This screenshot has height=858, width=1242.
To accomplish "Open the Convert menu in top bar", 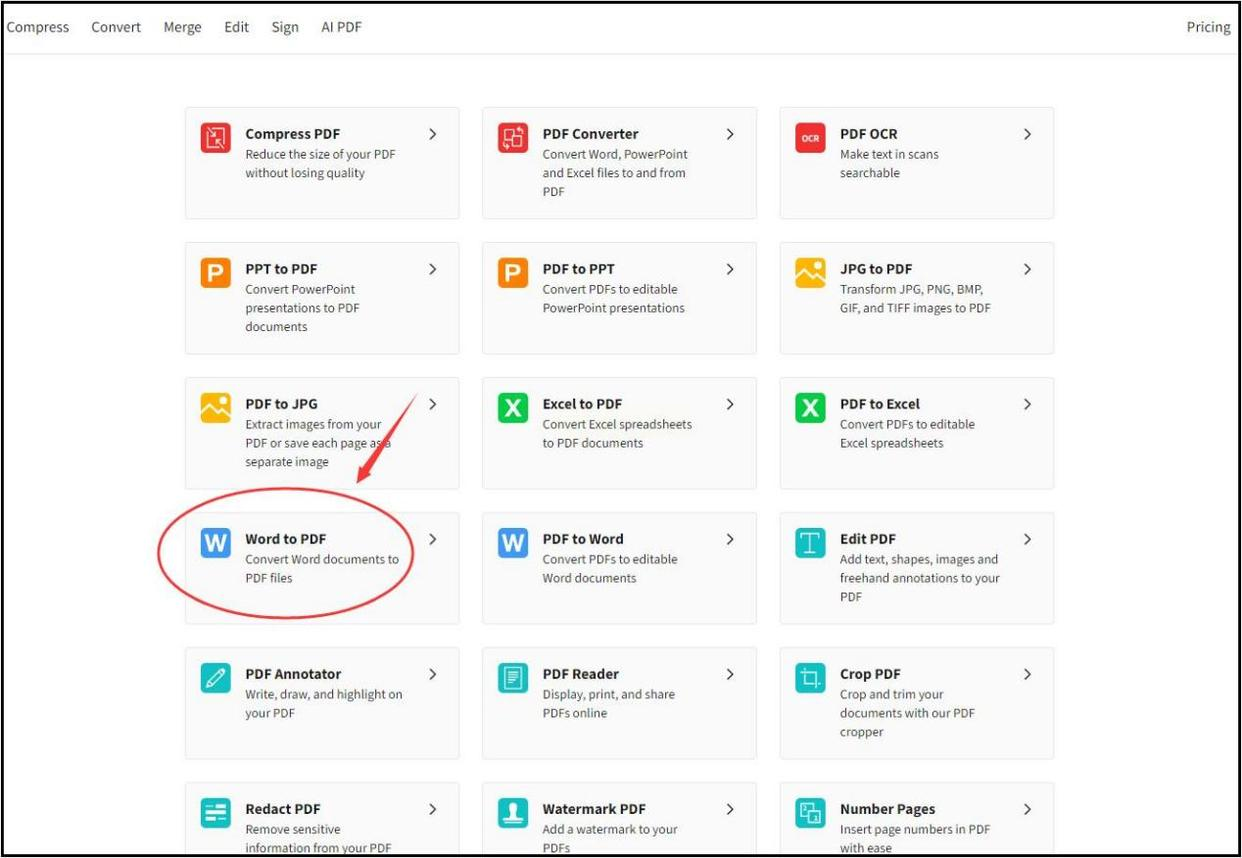I will (116, 27).
